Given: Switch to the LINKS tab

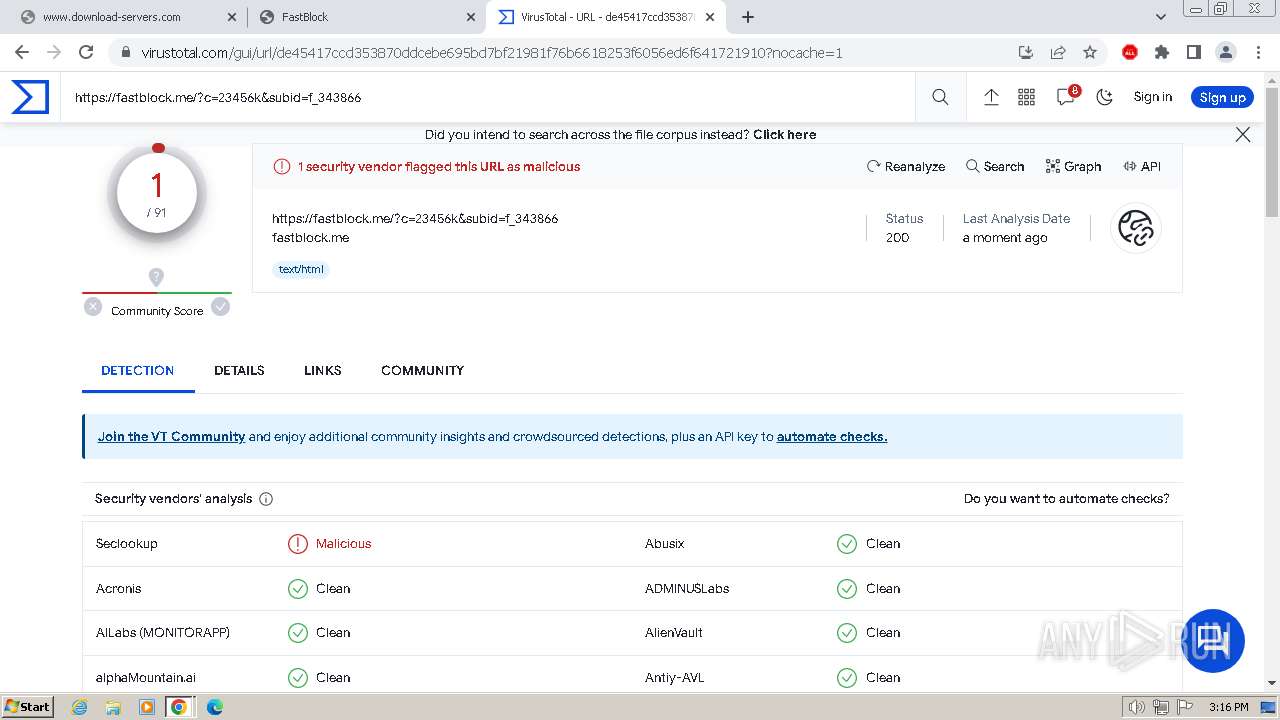Looking at the screenshot, I should pos(323,370).
